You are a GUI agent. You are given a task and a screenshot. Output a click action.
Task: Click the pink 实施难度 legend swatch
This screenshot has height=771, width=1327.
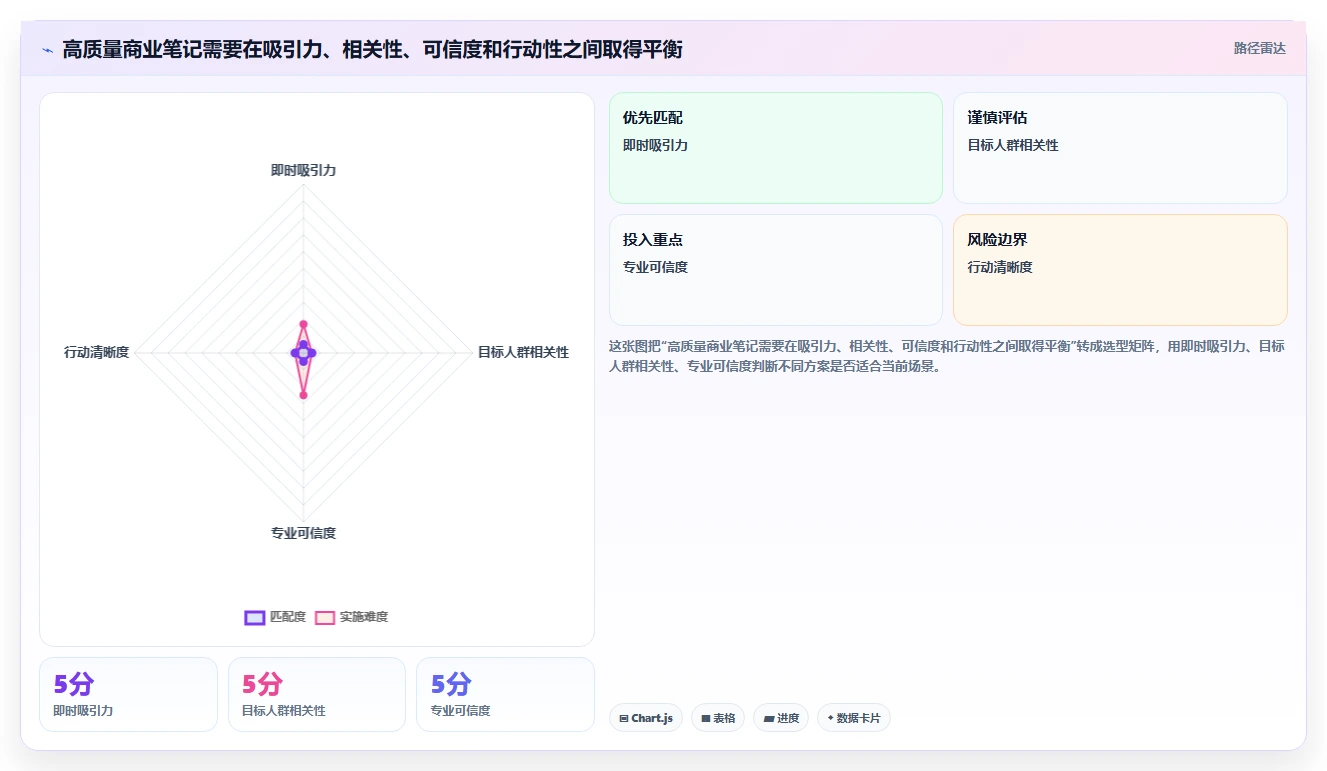(x=325, y=617)
